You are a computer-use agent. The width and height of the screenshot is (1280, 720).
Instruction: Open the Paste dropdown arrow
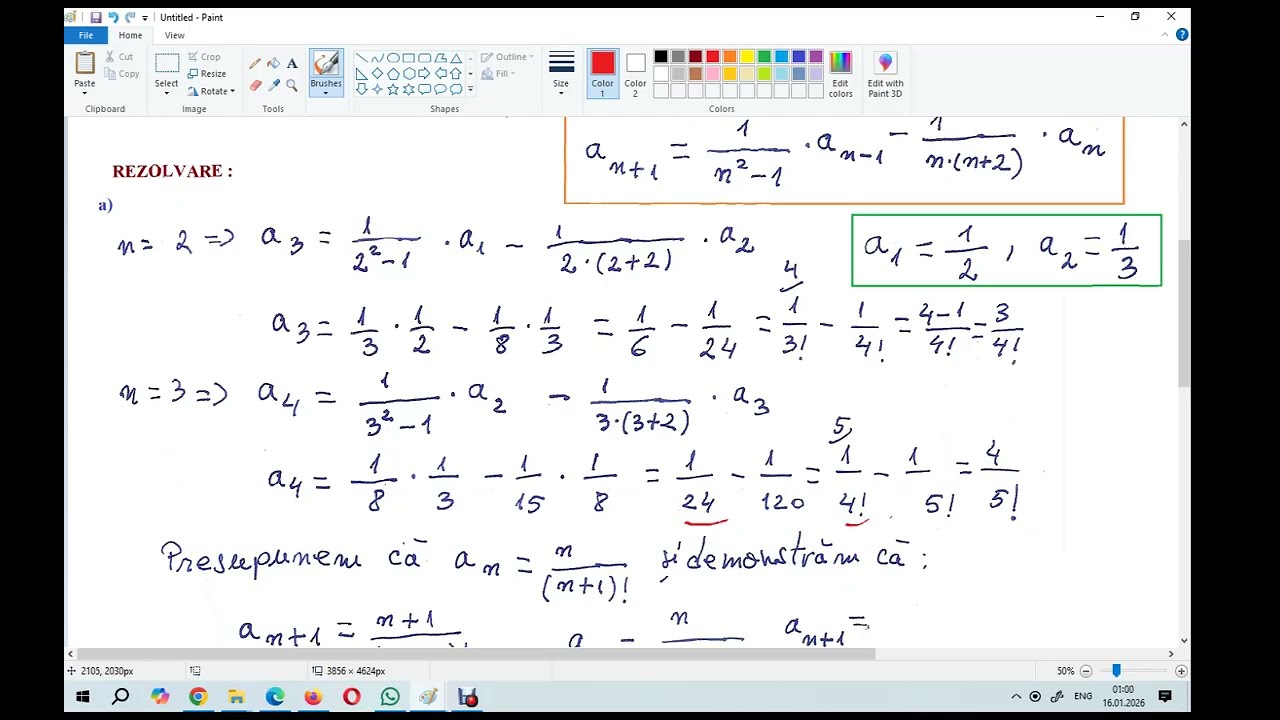(x=85, y=91)
